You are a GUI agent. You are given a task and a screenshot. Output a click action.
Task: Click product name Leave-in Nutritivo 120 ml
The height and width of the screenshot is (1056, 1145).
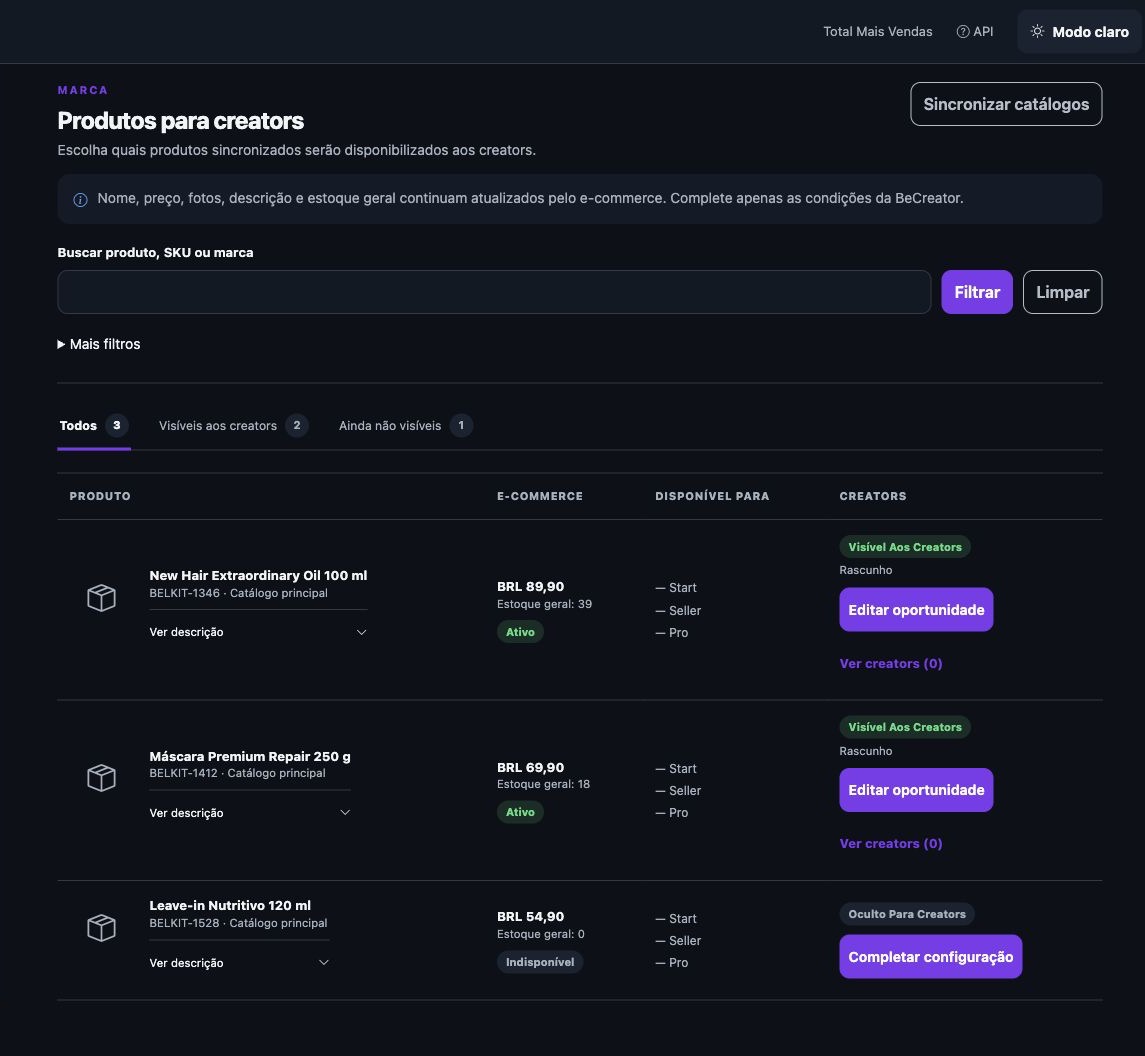pos(230,906)
